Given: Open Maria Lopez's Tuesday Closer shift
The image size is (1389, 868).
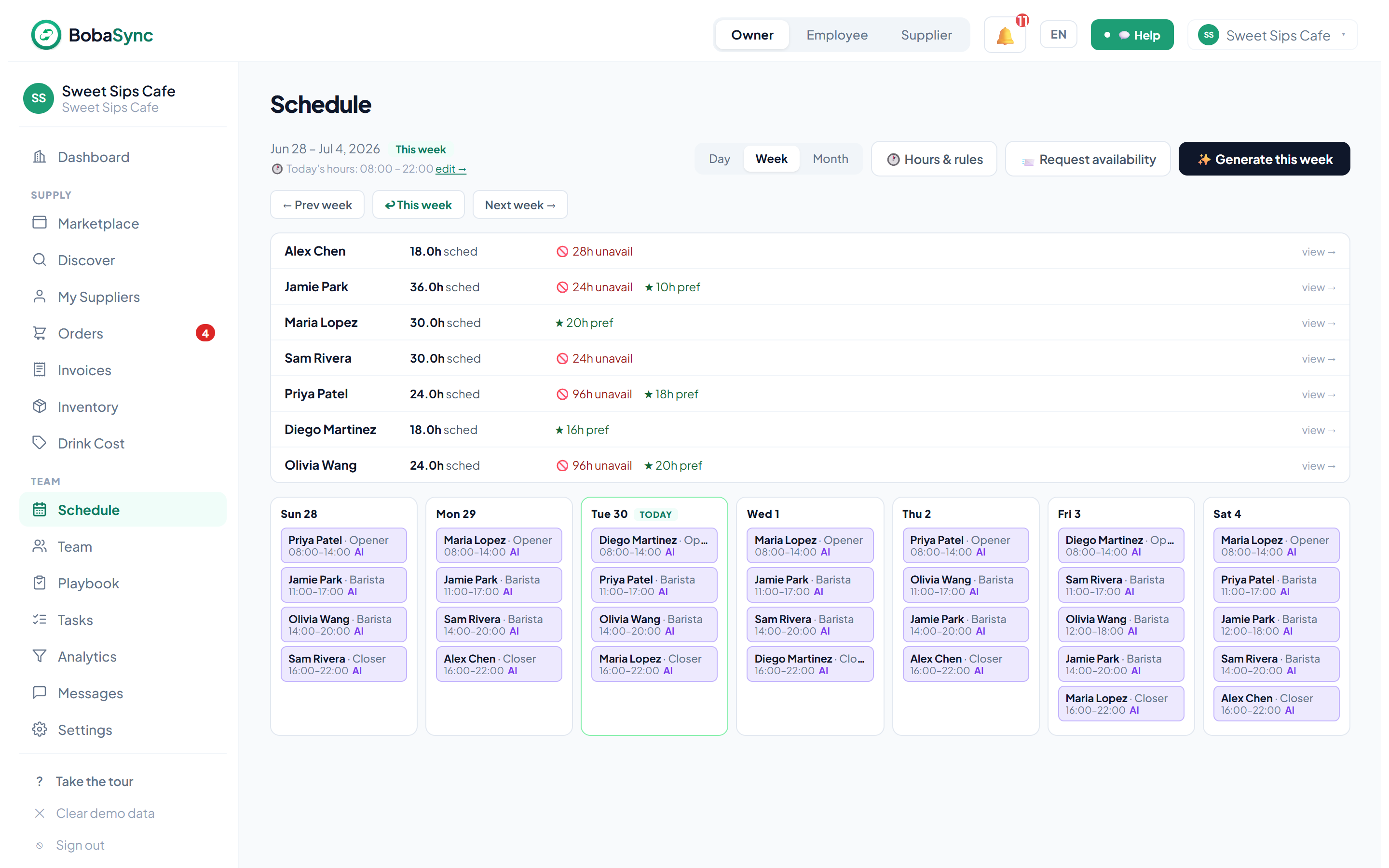Looking at the screenshot, I should click(654, 664).
